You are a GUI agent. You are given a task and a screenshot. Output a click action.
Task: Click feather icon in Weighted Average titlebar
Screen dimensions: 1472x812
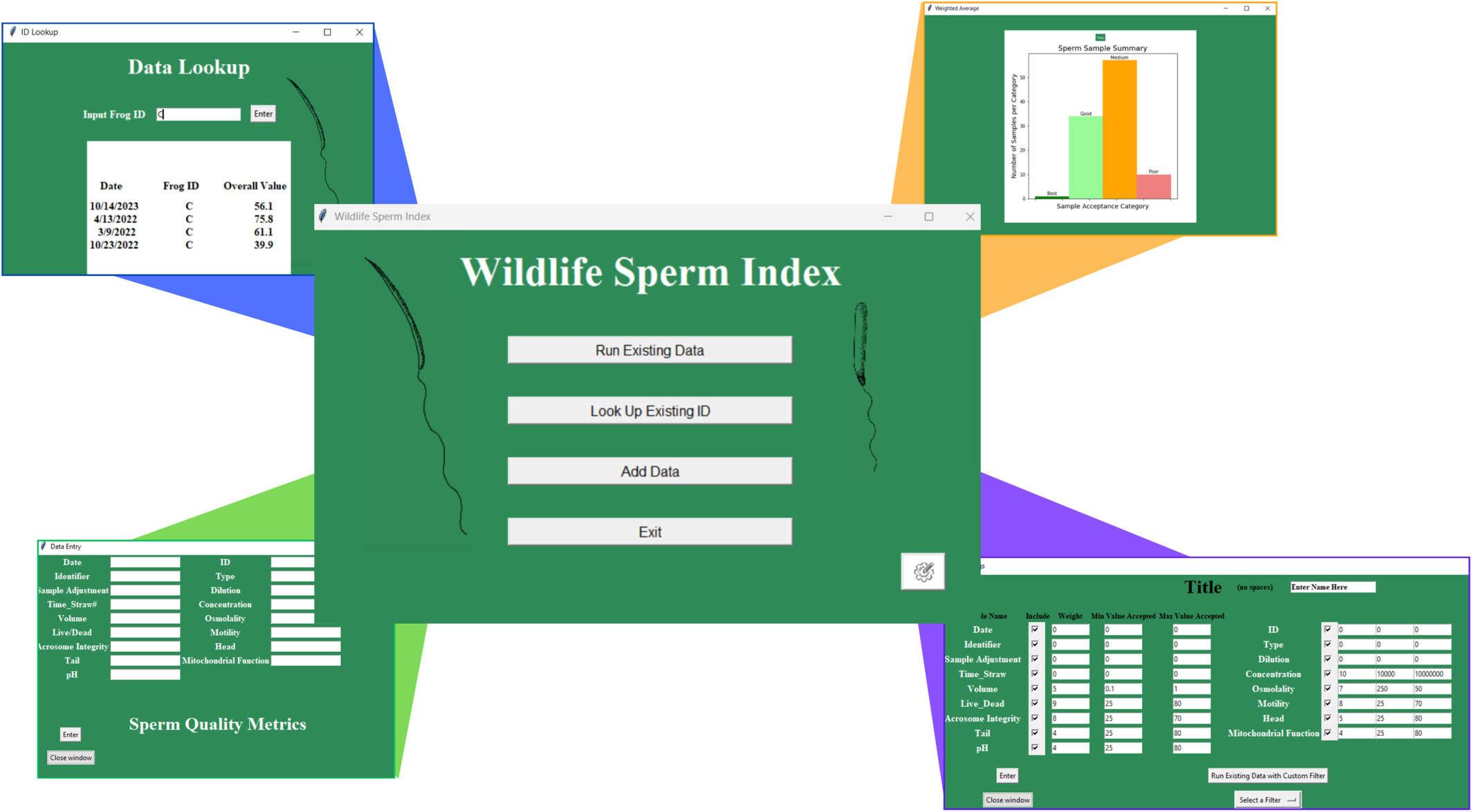point(930,8)
